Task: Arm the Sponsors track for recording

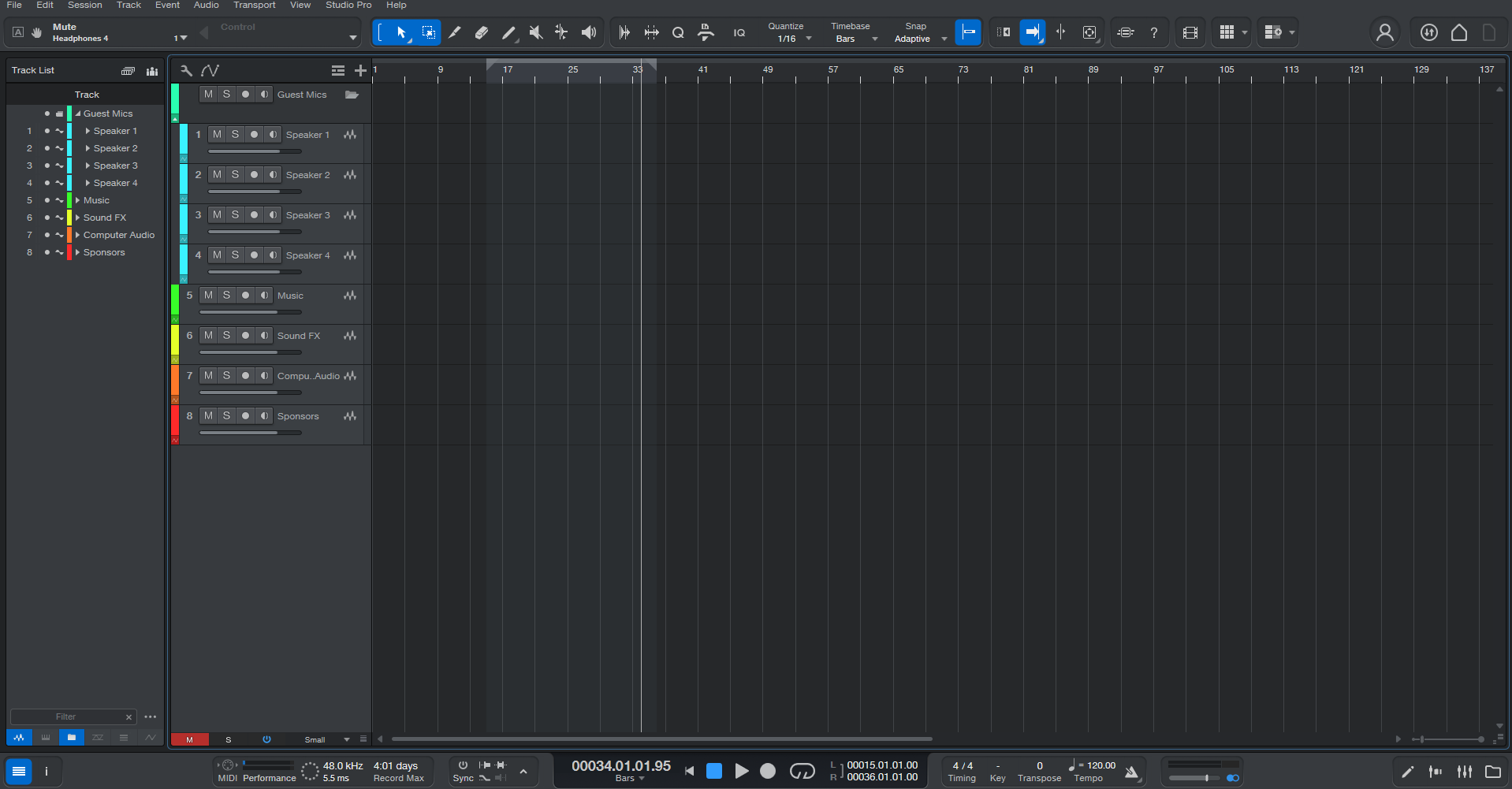Action: click(x=245, y=415)
